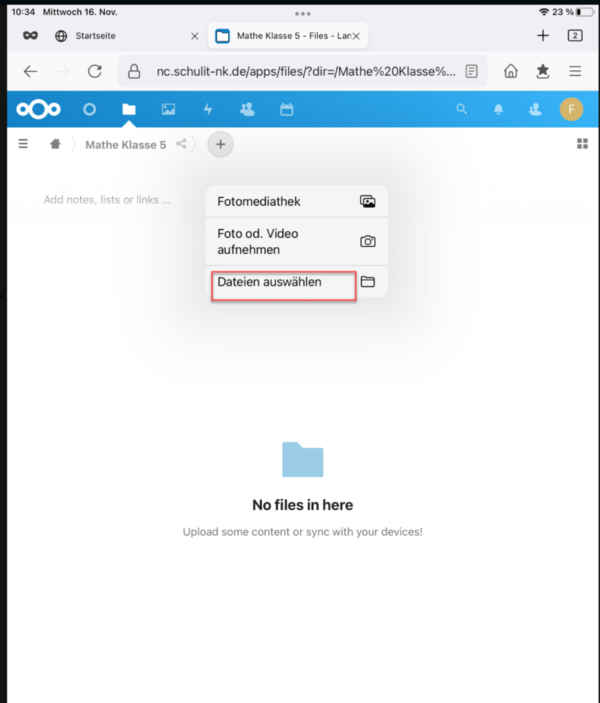600x703 pixels.
Task: Open a new browser tab
Action: (x=543, y=35)
